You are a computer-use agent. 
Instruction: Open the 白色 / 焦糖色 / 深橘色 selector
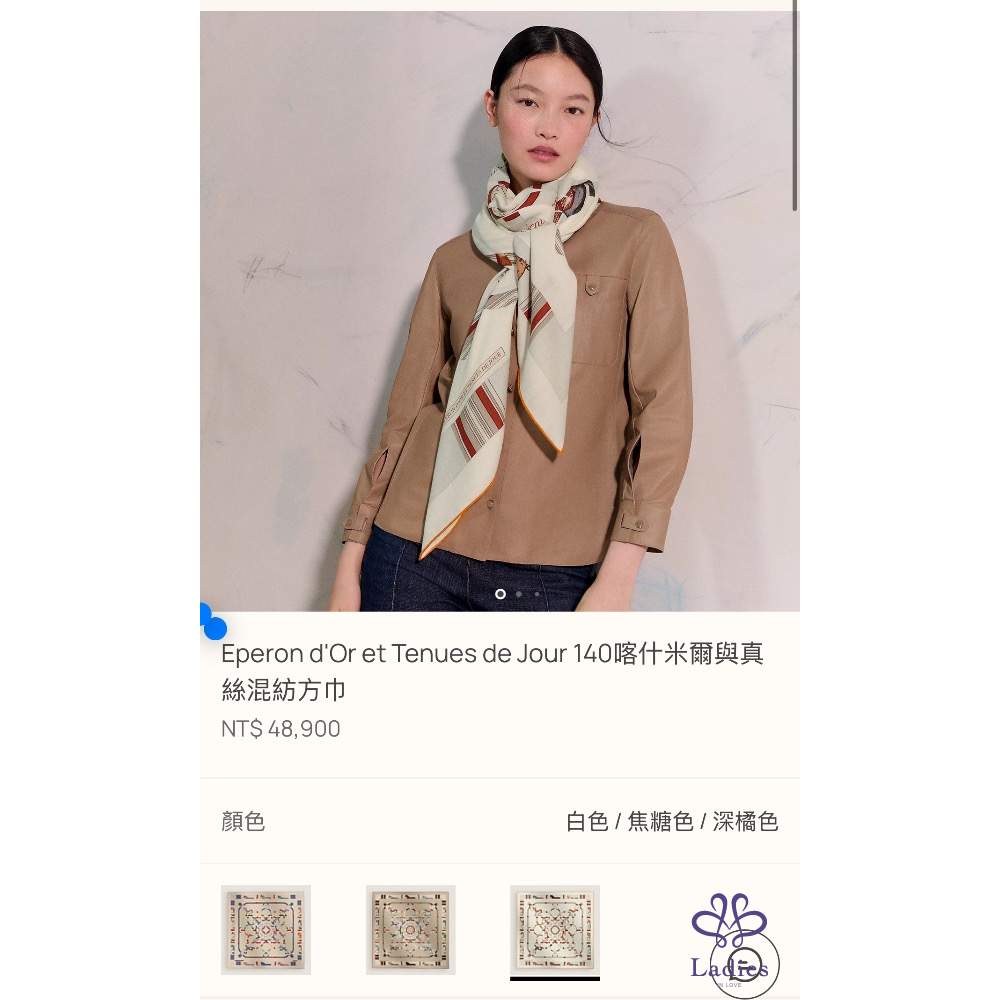pos(672,821)
